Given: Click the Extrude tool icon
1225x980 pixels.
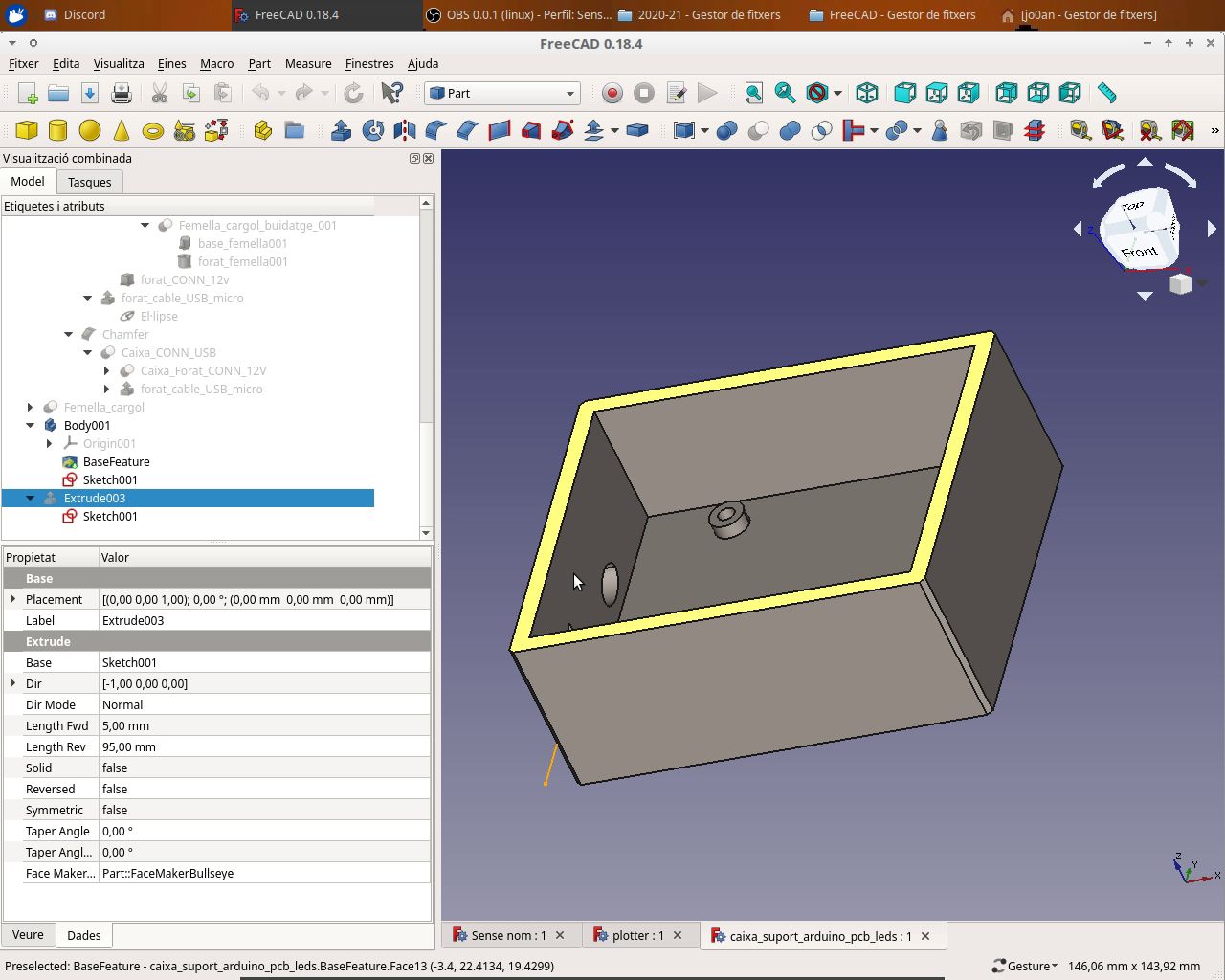Looking at the screenshot, I should (x=341, y=130).
